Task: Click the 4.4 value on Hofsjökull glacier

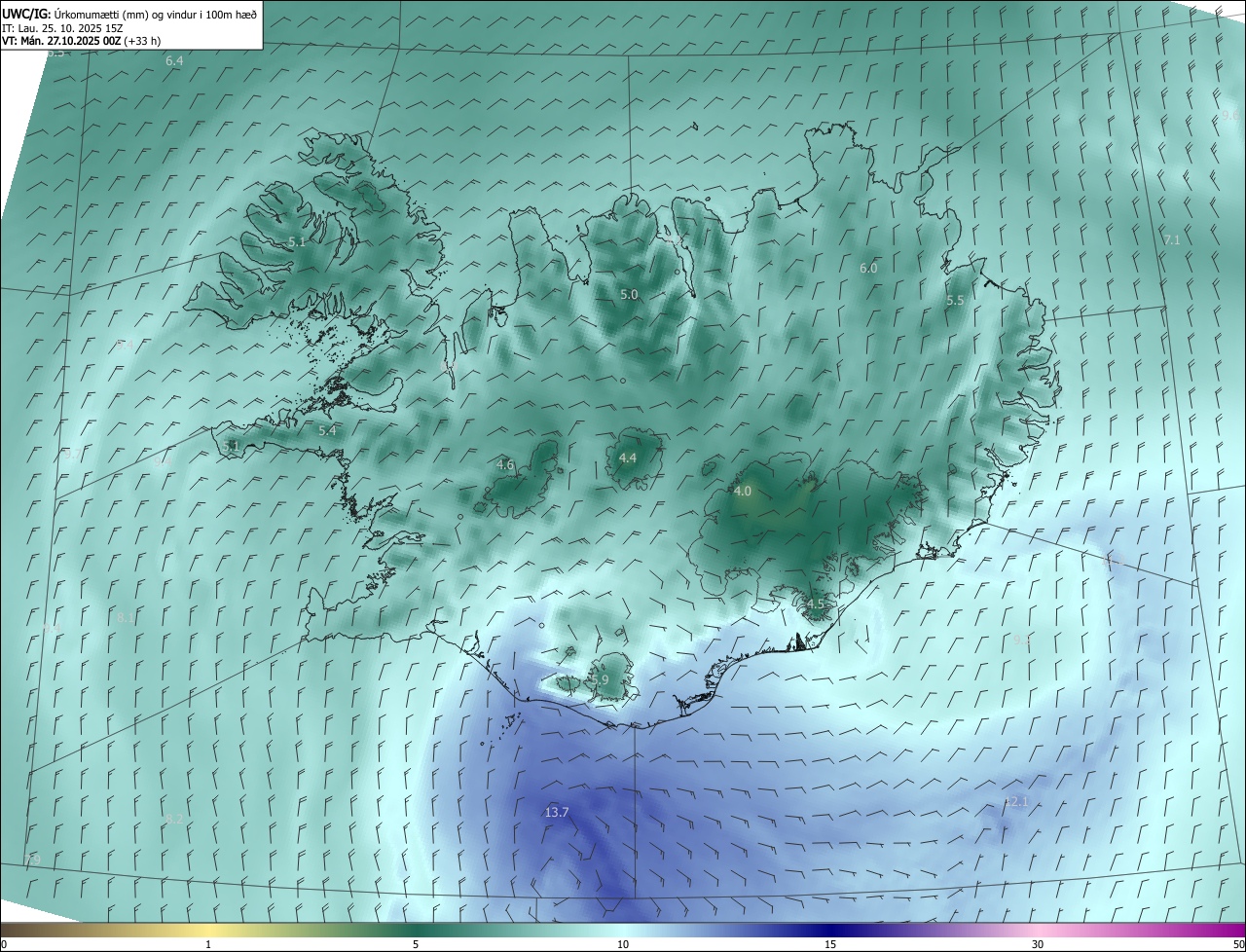Action: [x=628, y=458]
